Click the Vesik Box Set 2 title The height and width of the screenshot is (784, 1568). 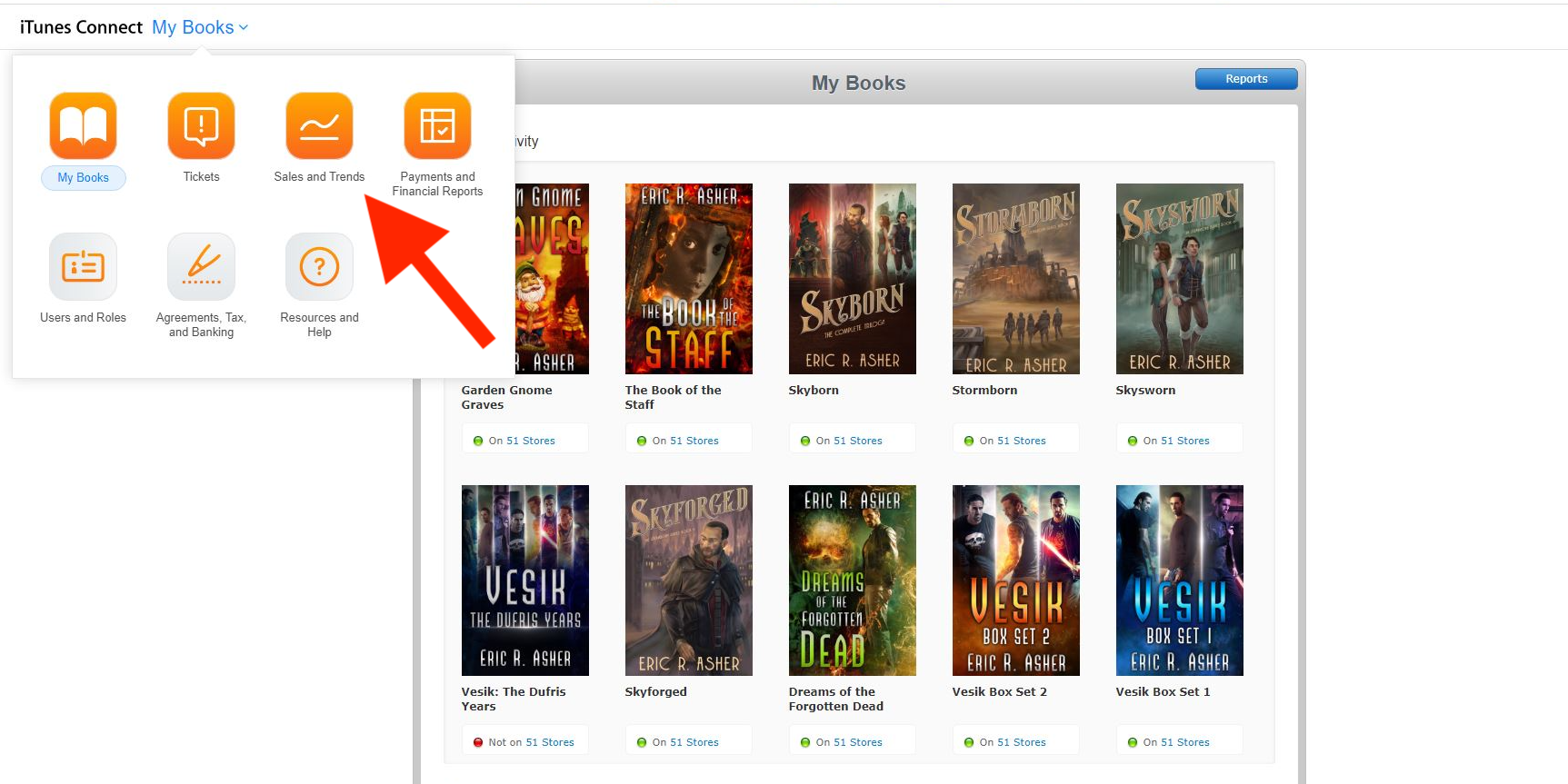pyautogui.click(x=999, y=691)
